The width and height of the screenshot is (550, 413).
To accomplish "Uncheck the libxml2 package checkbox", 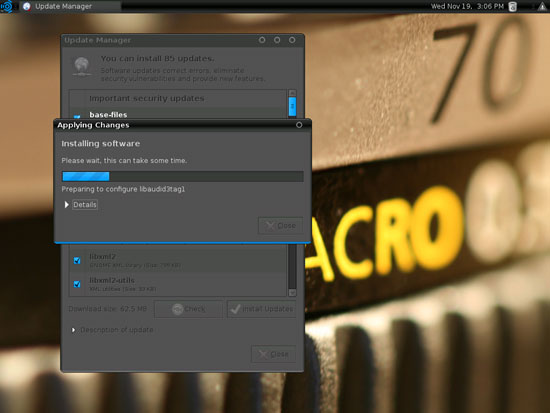I will 77,260.
